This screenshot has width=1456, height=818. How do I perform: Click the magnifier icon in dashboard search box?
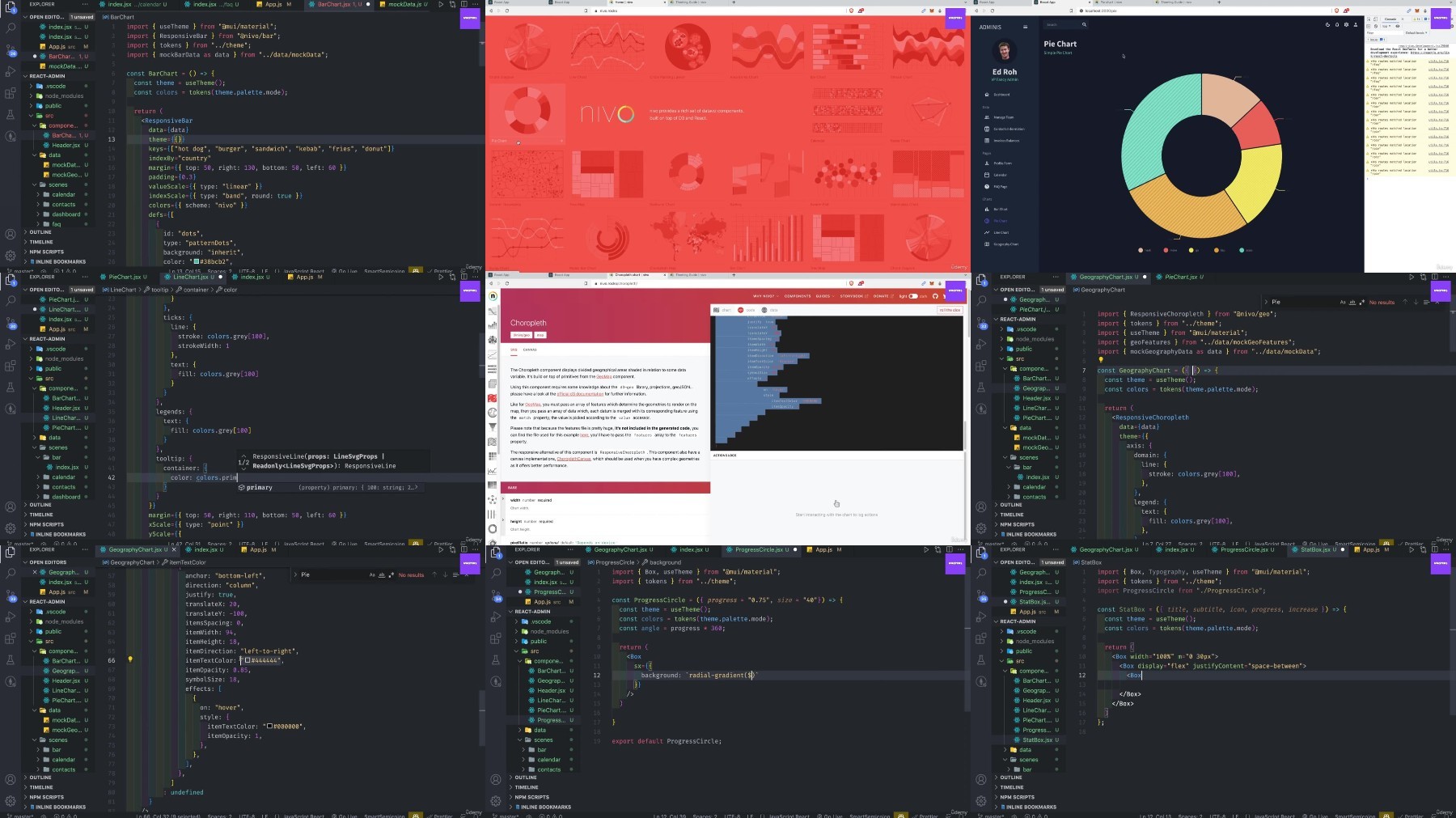1084,25
